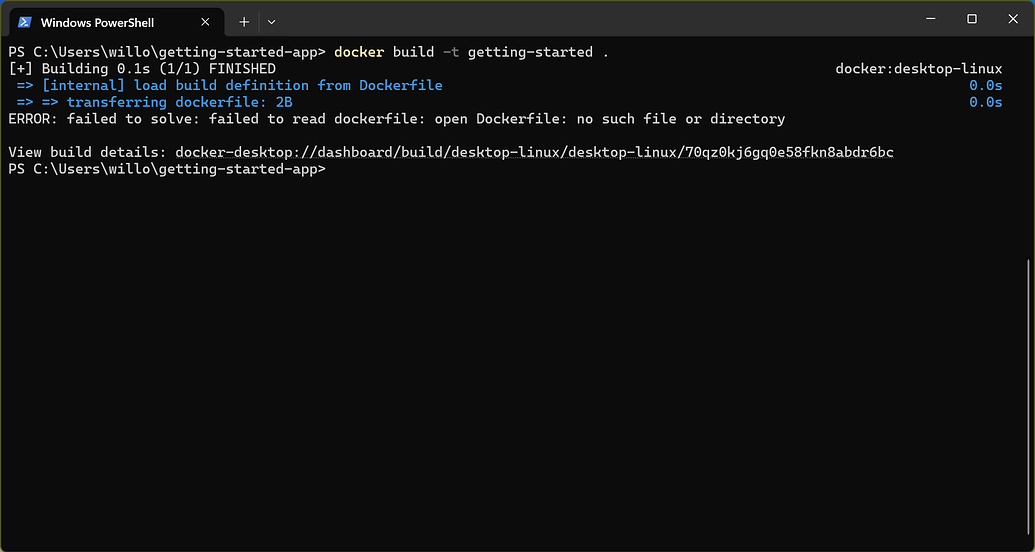Click the yellow "docker" command word

coord(358,52)
